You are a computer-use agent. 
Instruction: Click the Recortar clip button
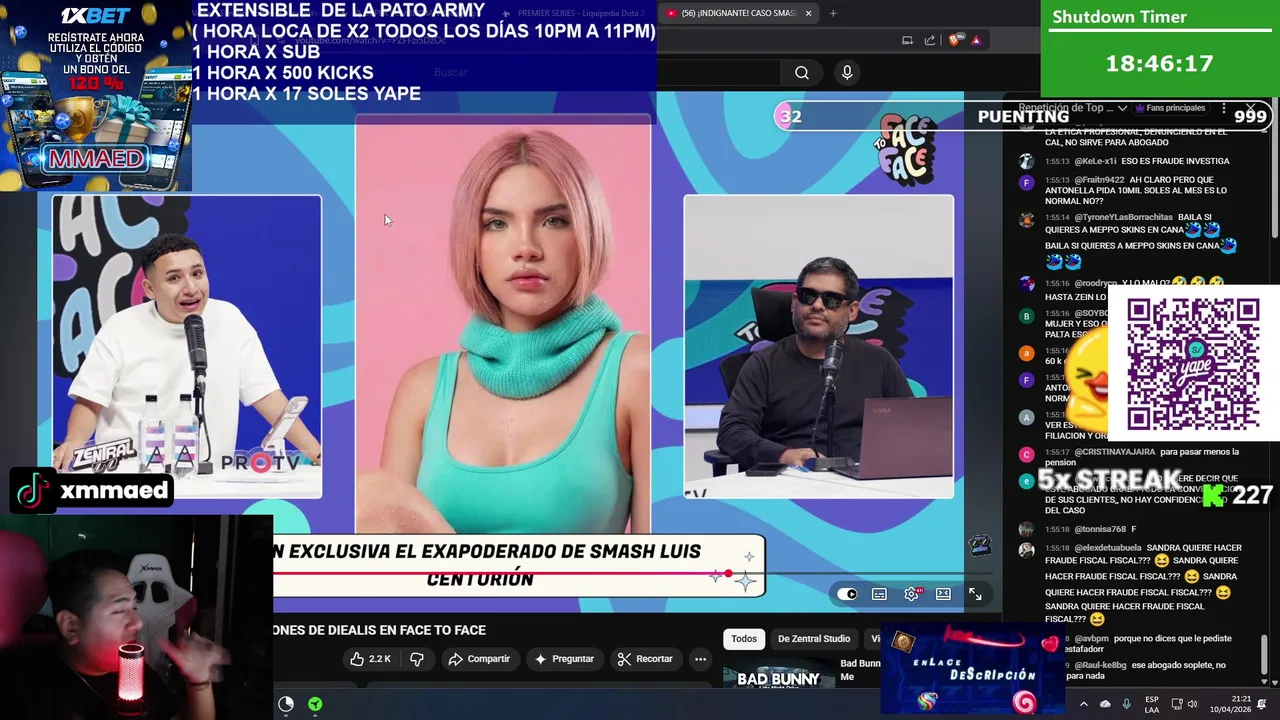coord(645,659)
